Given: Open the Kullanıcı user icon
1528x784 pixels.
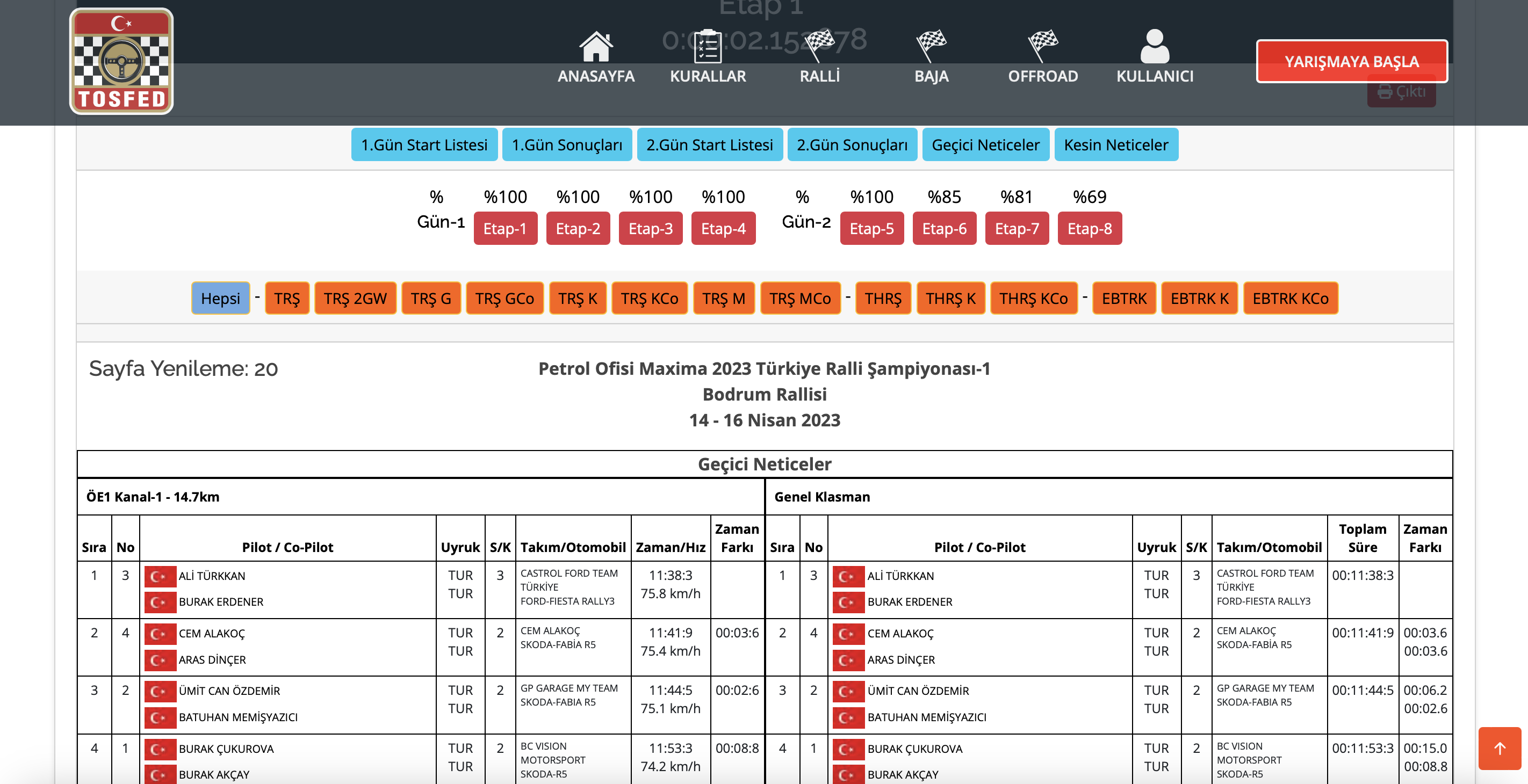Looking at the screenshot, I should pyautogui.click(x=1154, y=46).
